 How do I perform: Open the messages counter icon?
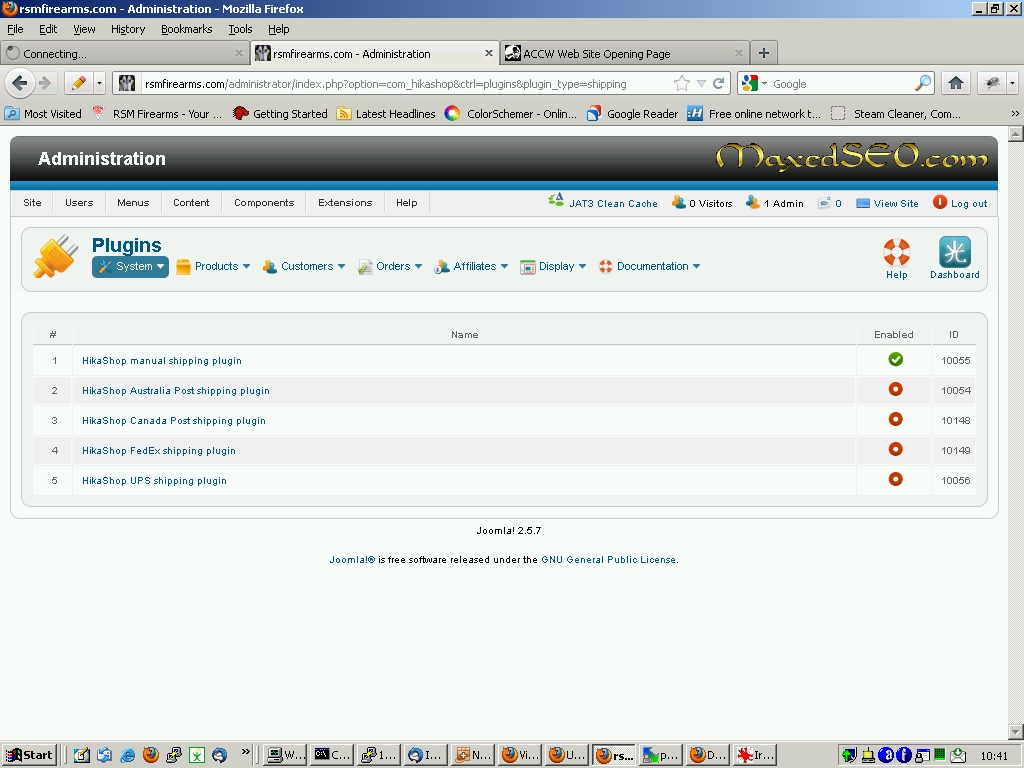click(825, 202)
